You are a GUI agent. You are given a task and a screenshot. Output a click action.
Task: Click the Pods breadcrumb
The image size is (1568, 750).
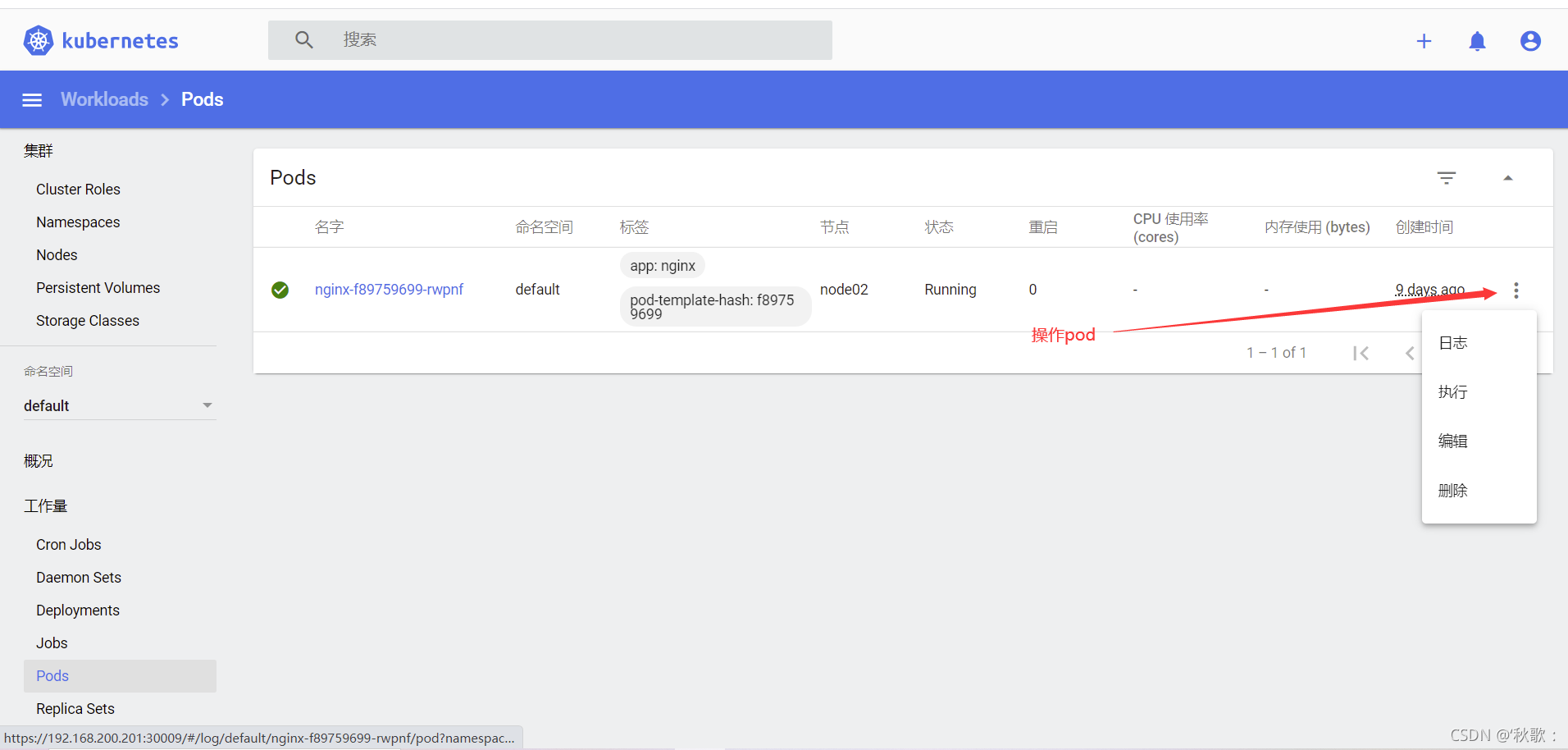202,99
